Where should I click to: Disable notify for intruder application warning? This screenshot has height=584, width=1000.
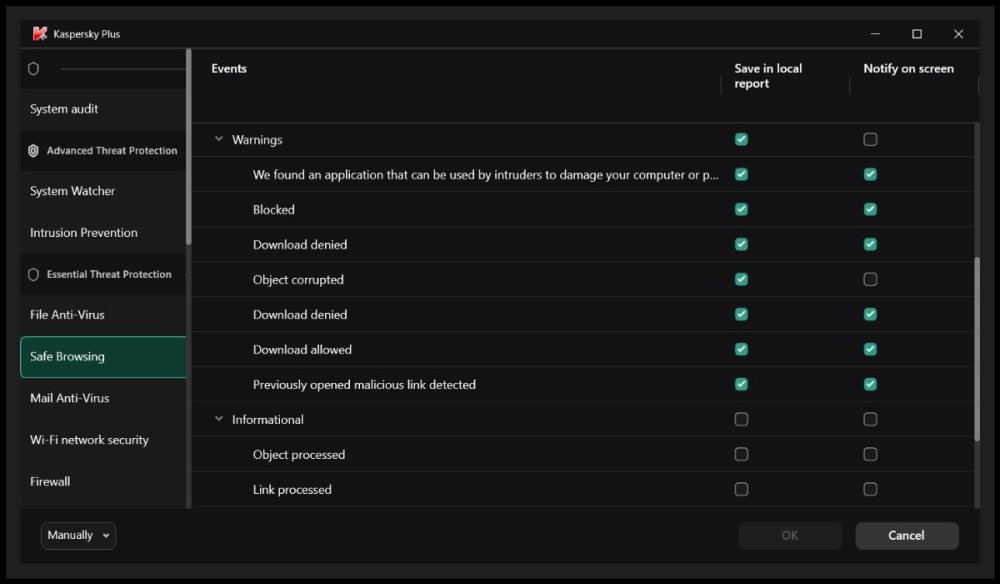click(x=870, y=174)
